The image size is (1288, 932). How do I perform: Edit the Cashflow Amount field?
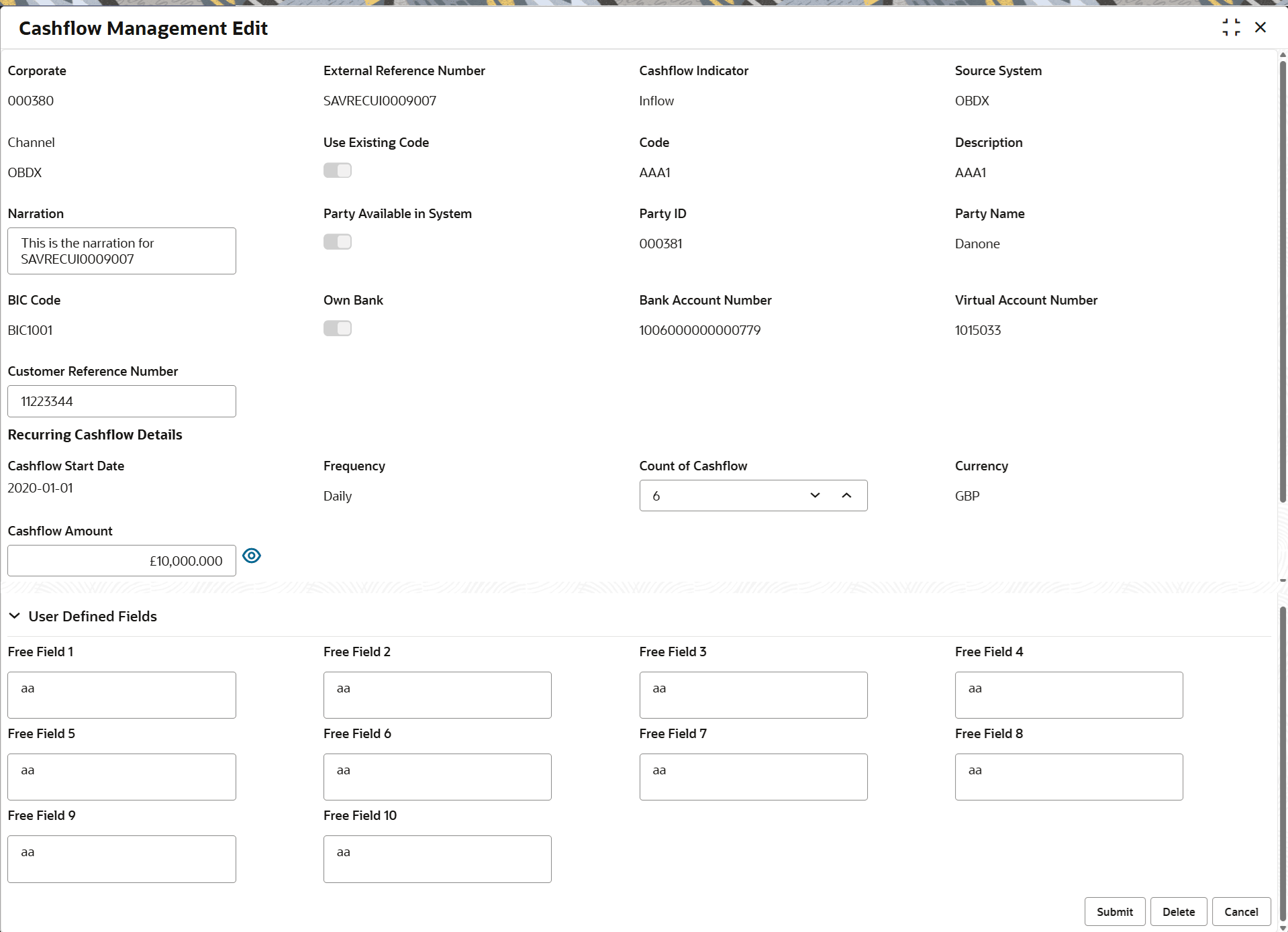coord(121,561)
